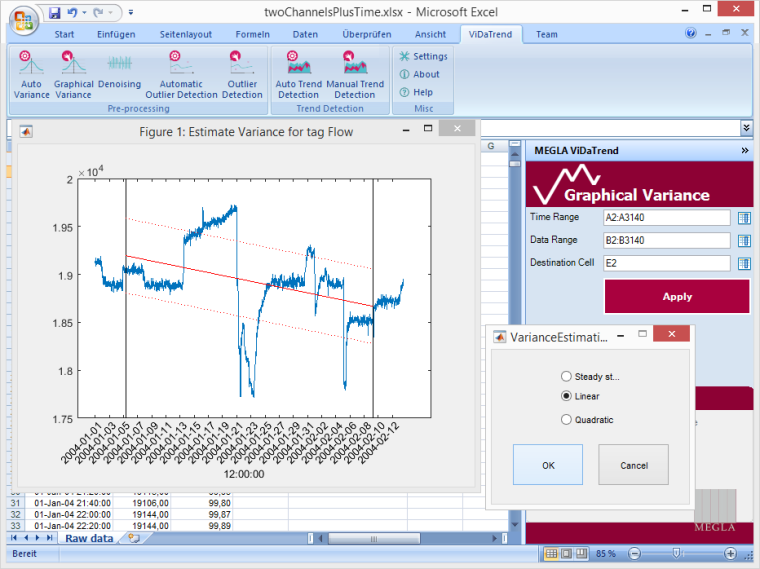
Task: Insert a new worksheet tab
Action: pos(134,538)
